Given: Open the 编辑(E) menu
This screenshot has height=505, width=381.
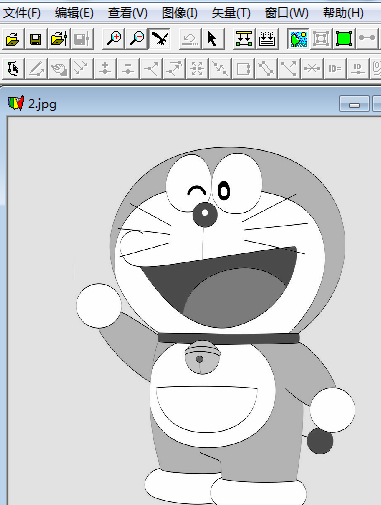Looking at the screenshot, I should coord(74,13).
